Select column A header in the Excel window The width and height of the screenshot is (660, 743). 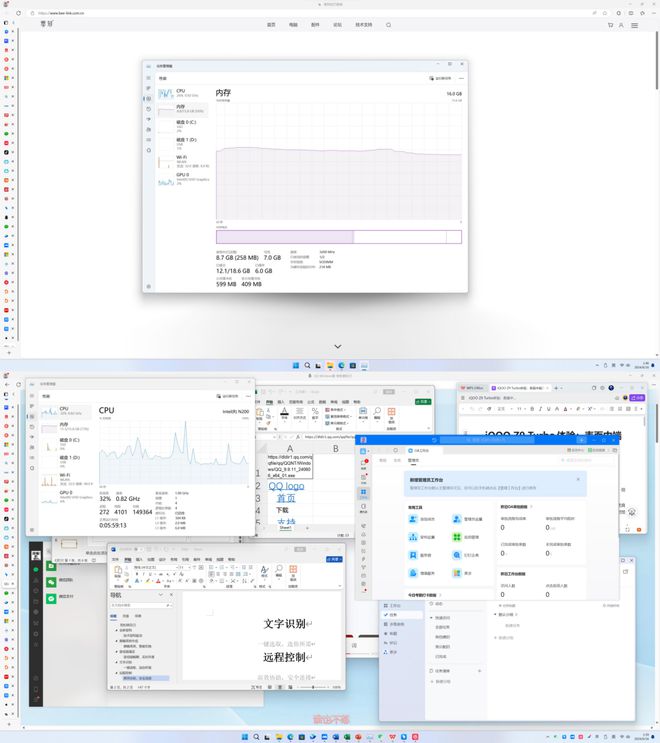click(290, 448)
